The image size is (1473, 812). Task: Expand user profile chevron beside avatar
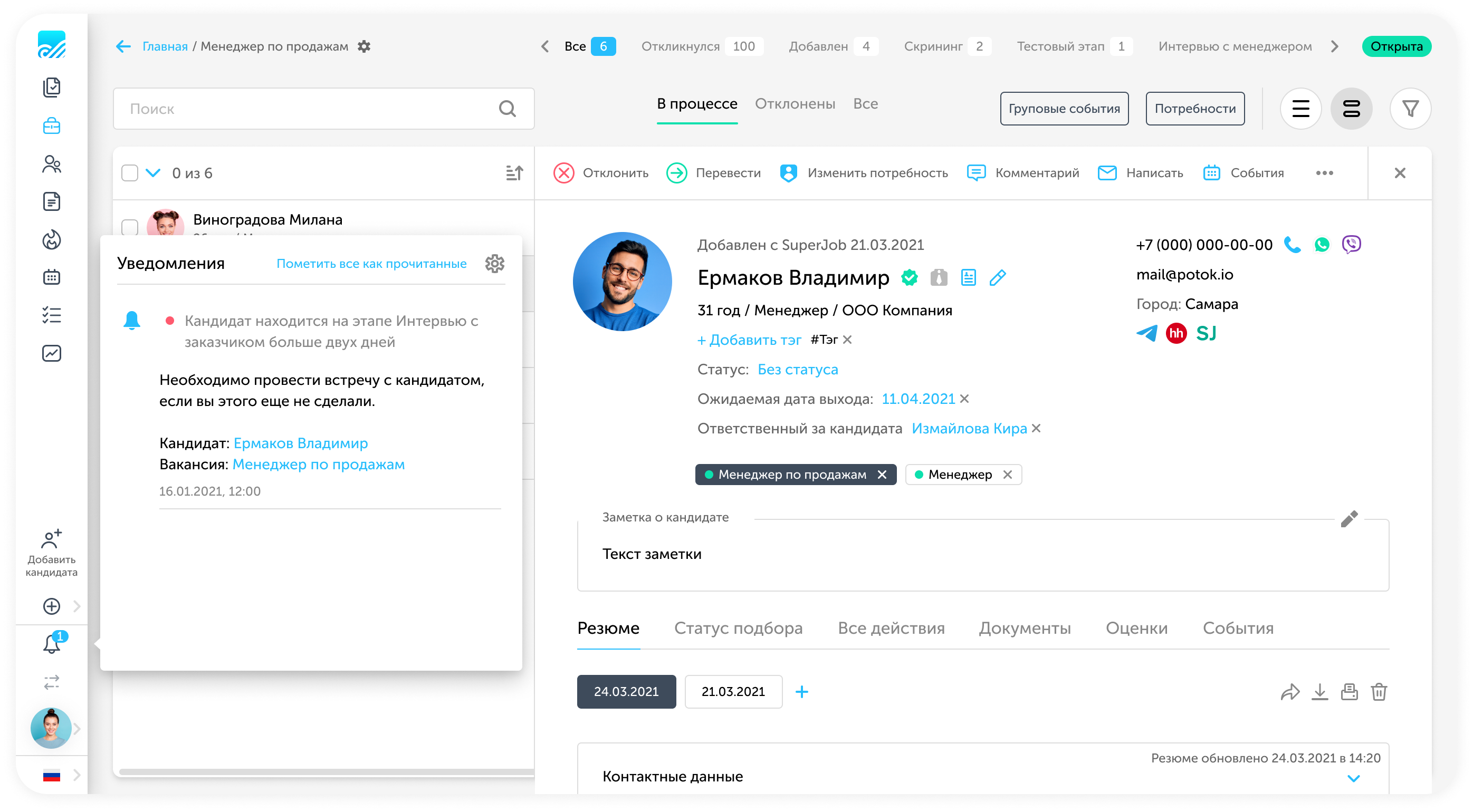[76, 729]
